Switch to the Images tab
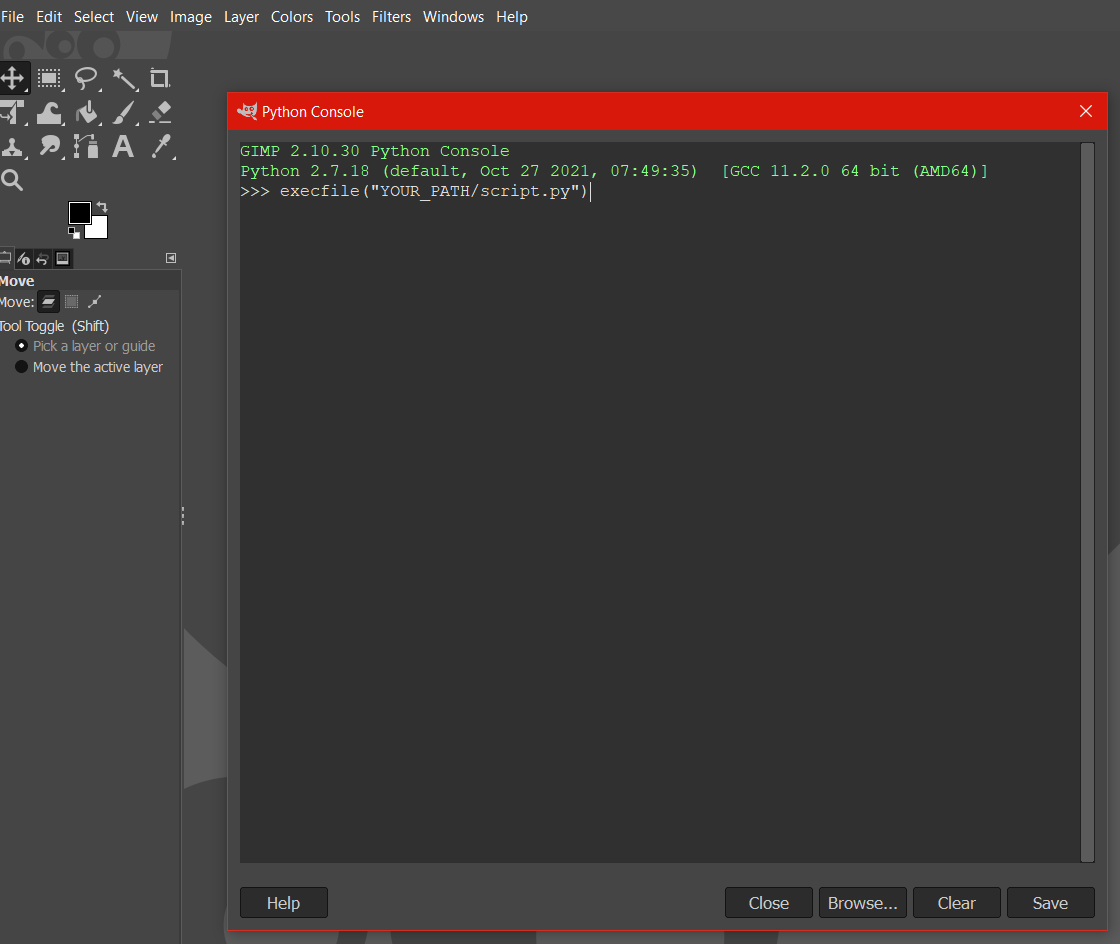 pos(63,258)
